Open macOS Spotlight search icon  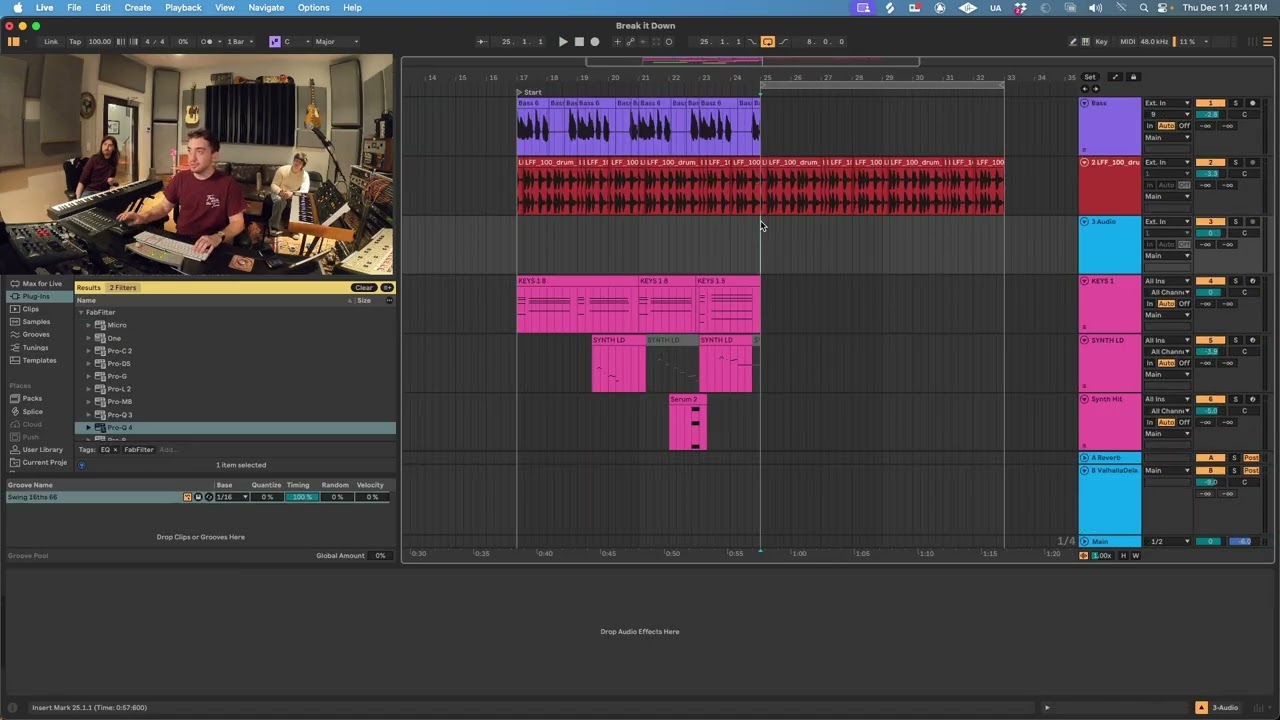tap(1144, 7)
